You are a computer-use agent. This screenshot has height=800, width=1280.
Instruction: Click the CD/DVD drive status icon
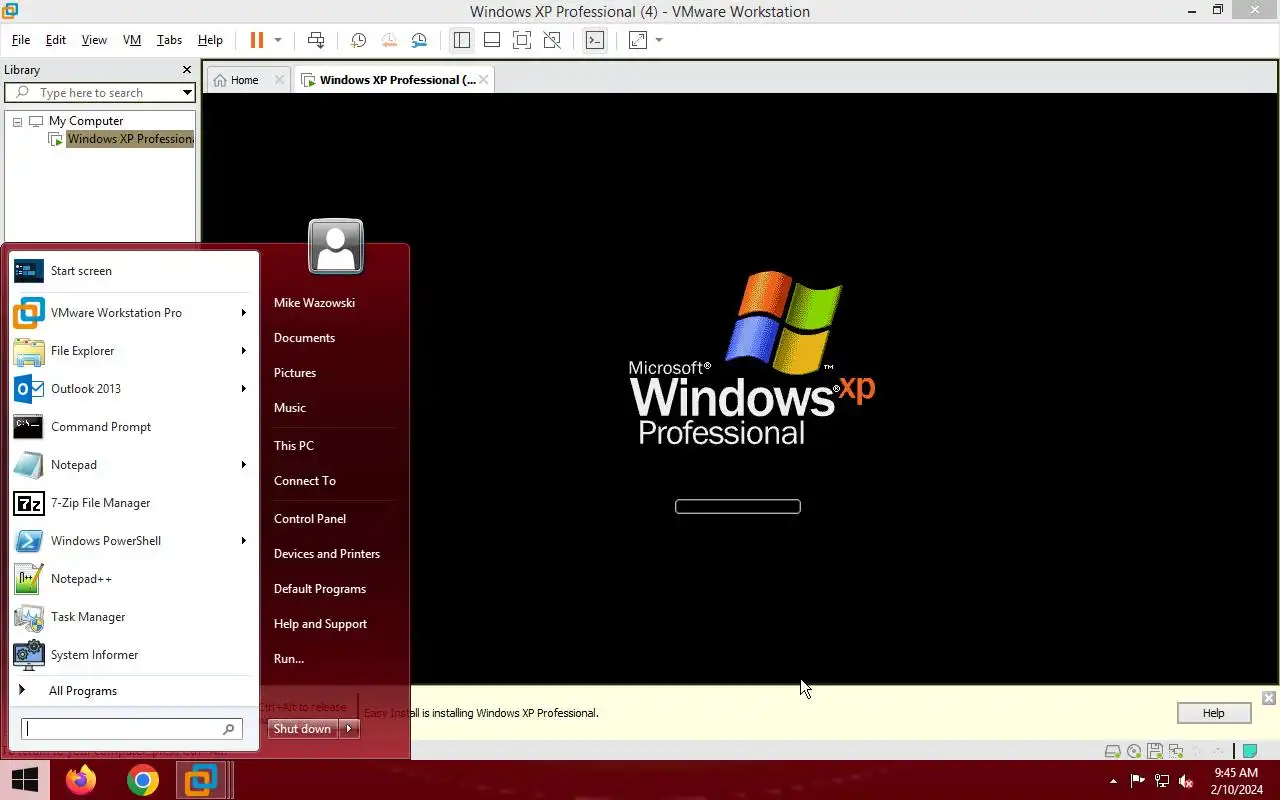click(x=1134, y=751)
